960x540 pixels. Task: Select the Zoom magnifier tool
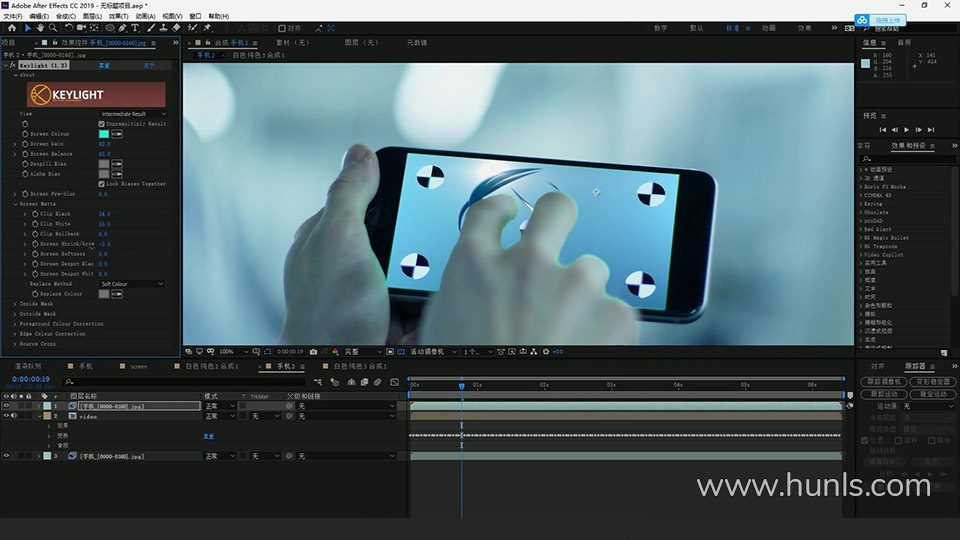(x=54, y=28)
